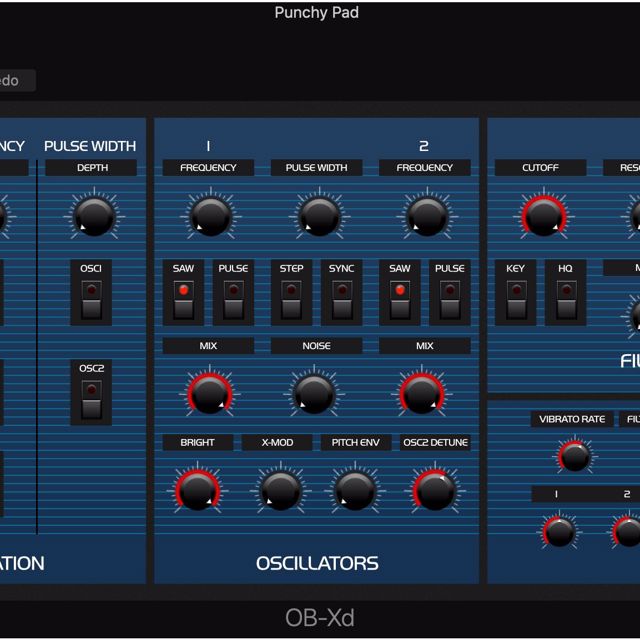This screenshot has width=640, height=640.
Task: Toggle the OSC2 pulse width modulation switch
Action: [x=91, y=400]
